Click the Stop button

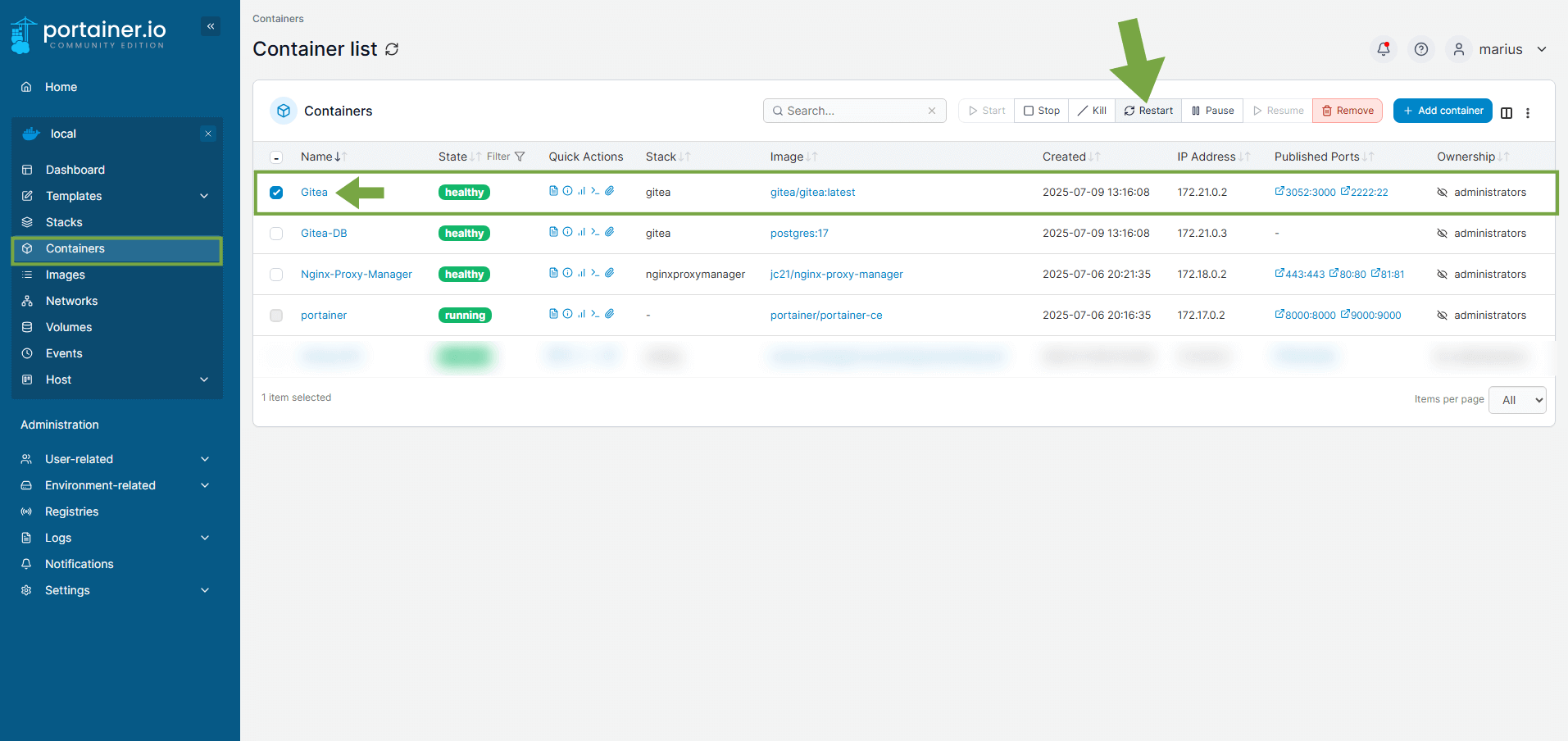point(1042,111)
